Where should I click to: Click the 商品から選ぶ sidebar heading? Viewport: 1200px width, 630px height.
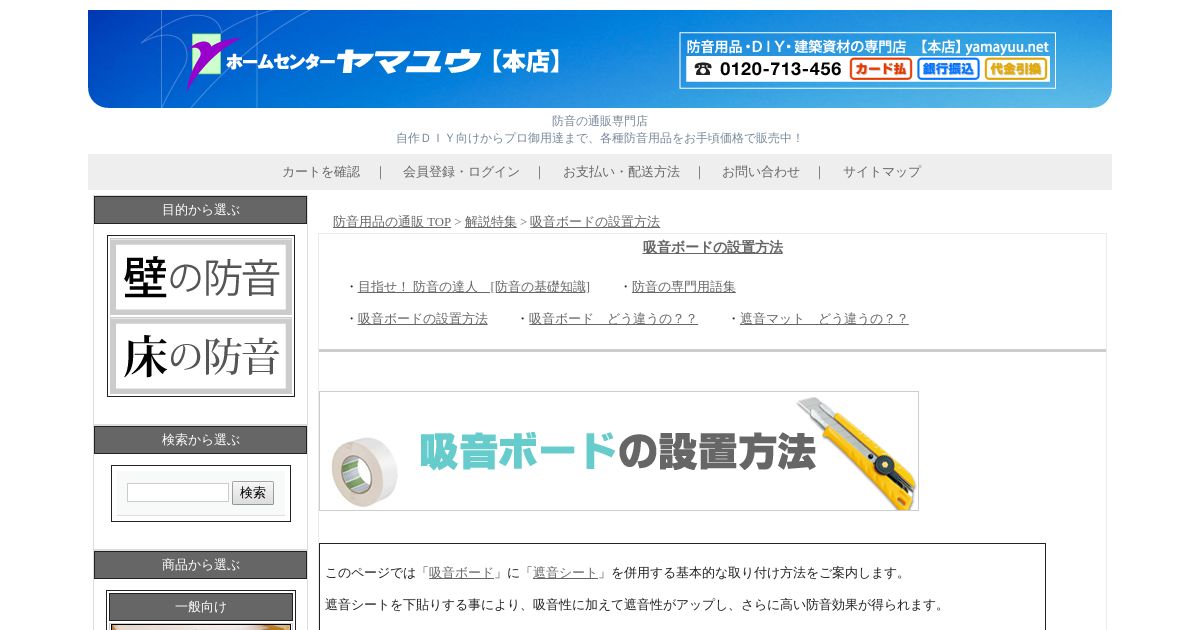pyautogui.click(x=201, y=565)
